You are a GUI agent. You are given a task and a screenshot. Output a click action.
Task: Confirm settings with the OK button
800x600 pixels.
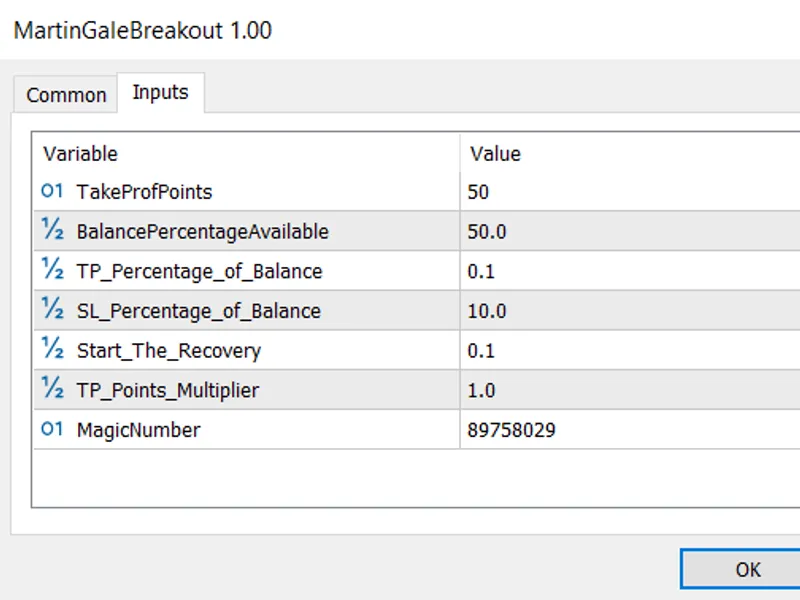[740, 569]
